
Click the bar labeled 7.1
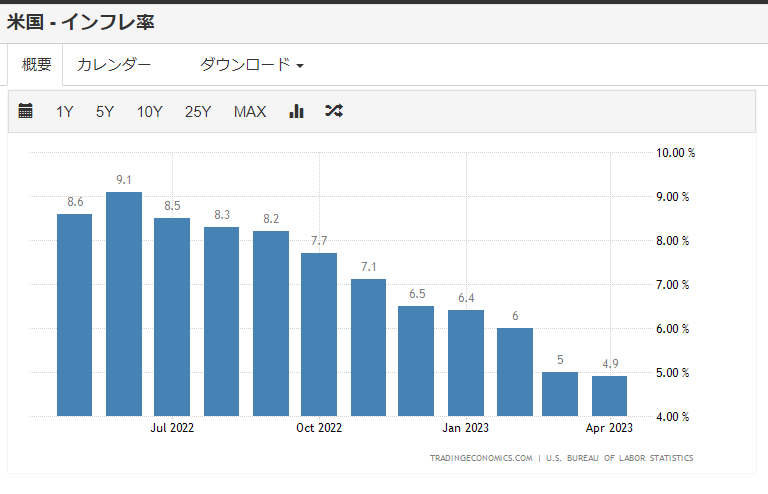pyautogui.click(x=368, y=348)
